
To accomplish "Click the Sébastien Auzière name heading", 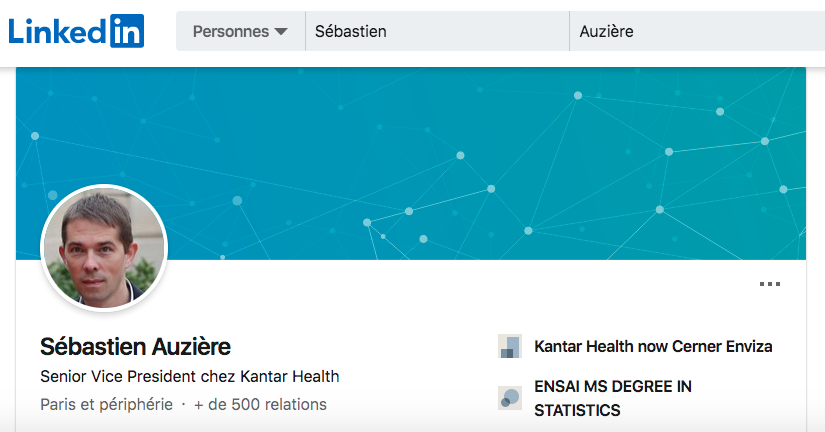I will pos(135,347).
